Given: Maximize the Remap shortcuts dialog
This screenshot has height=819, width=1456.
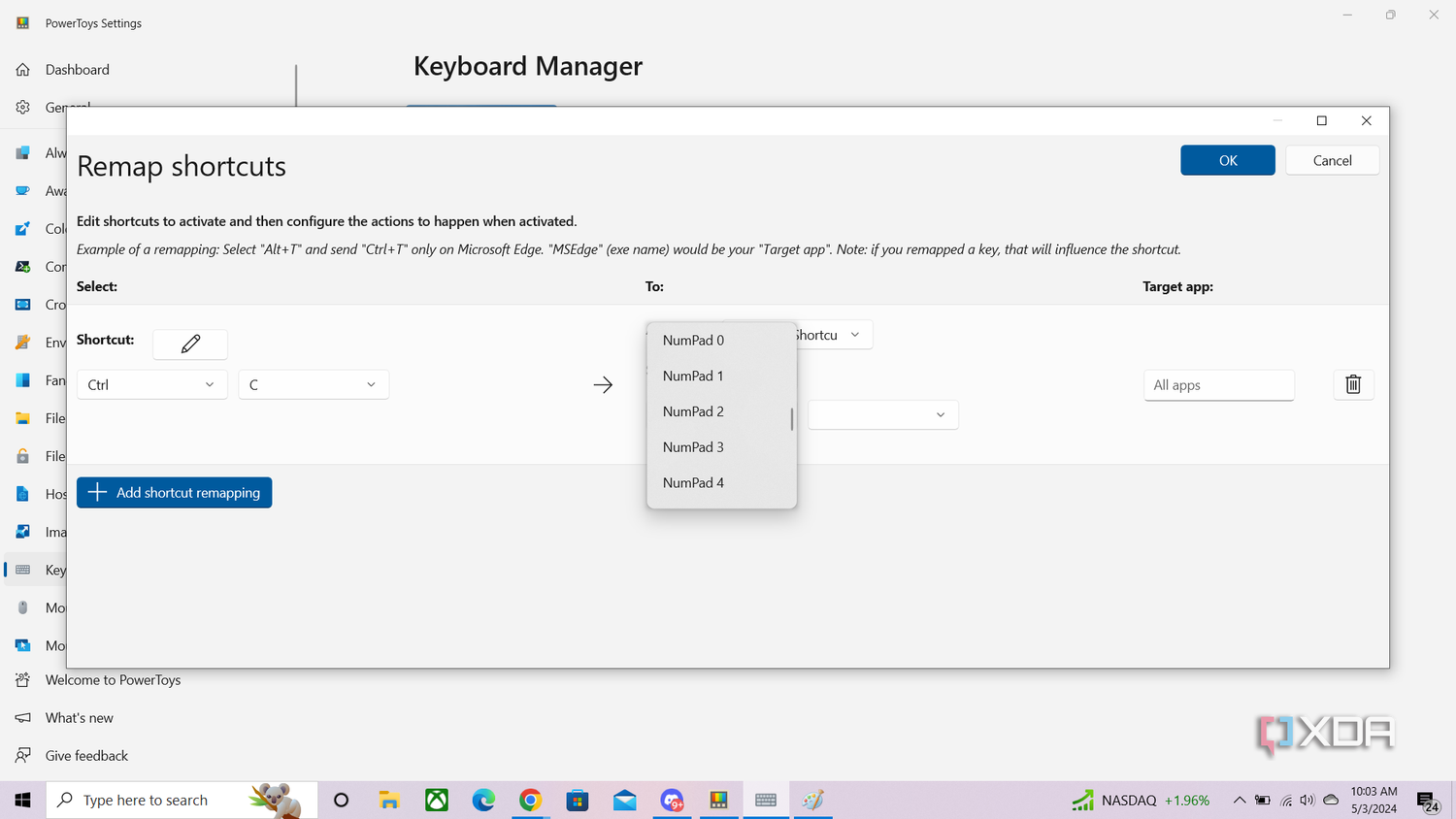Looking at the screenshot, I should click(1321, 120).
